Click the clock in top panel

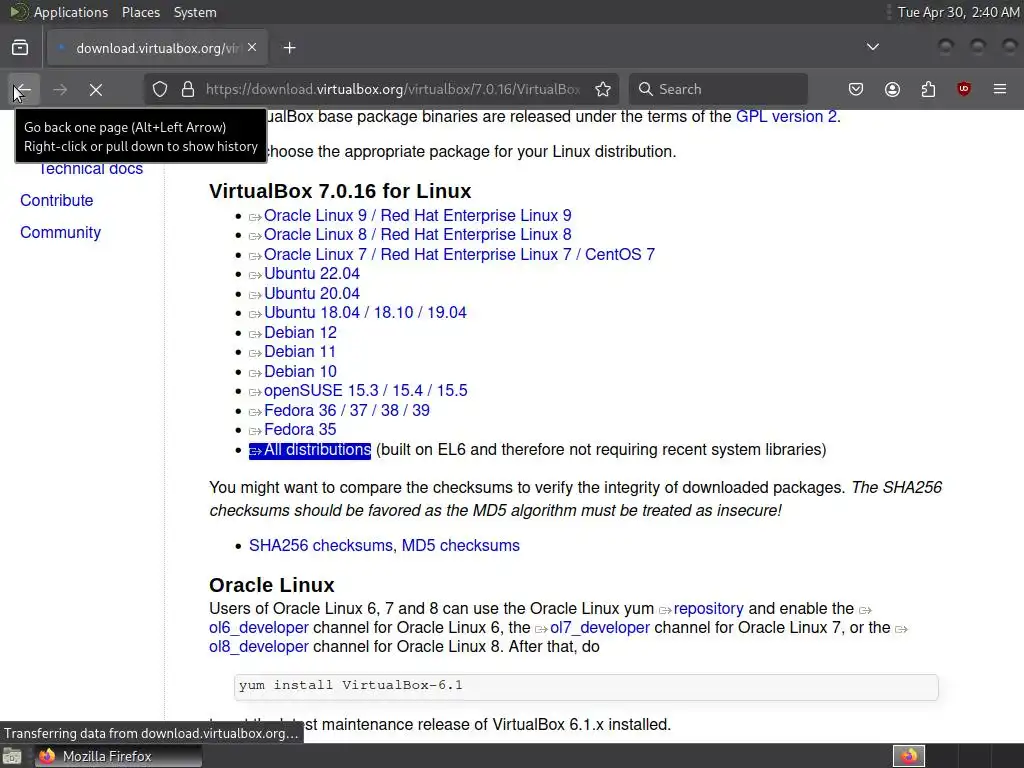coord(957,12)
